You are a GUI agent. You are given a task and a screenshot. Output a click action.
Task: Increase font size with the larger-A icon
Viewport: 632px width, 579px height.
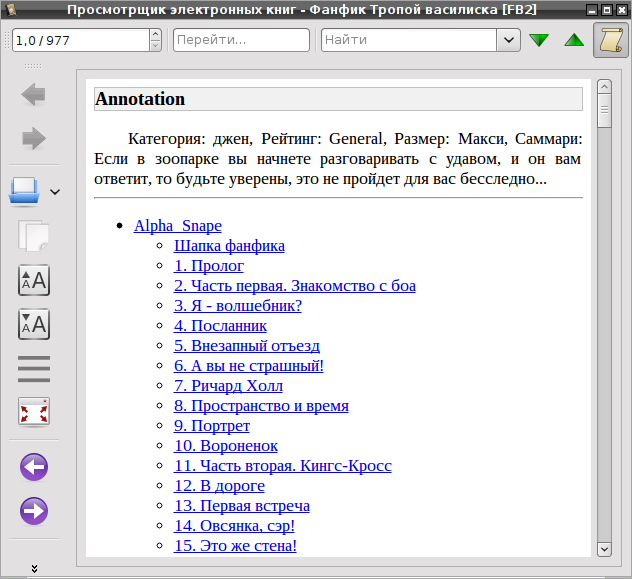(34, 280)
